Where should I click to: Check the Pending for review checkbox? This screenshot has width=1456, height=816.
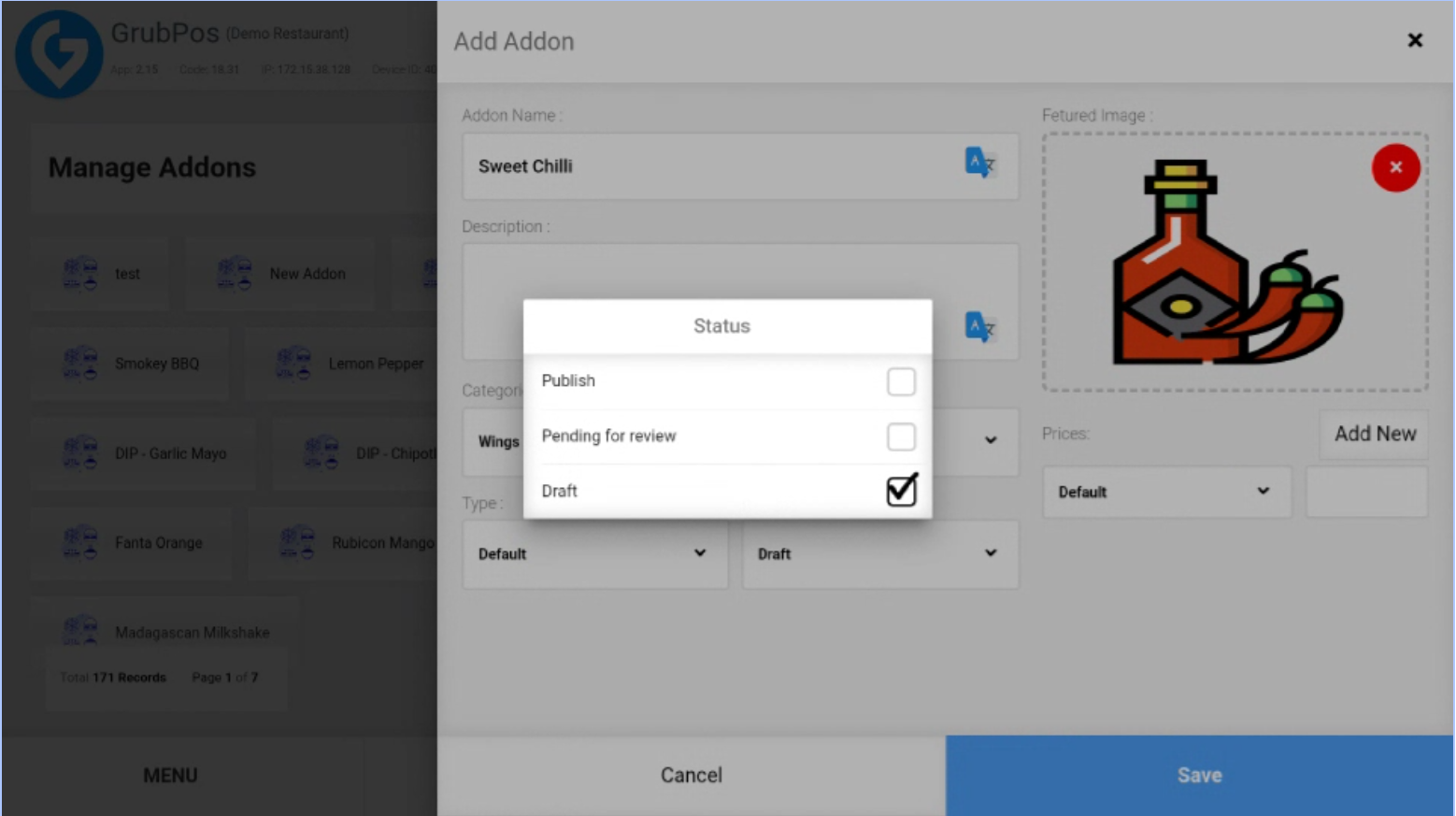[901, 437]
